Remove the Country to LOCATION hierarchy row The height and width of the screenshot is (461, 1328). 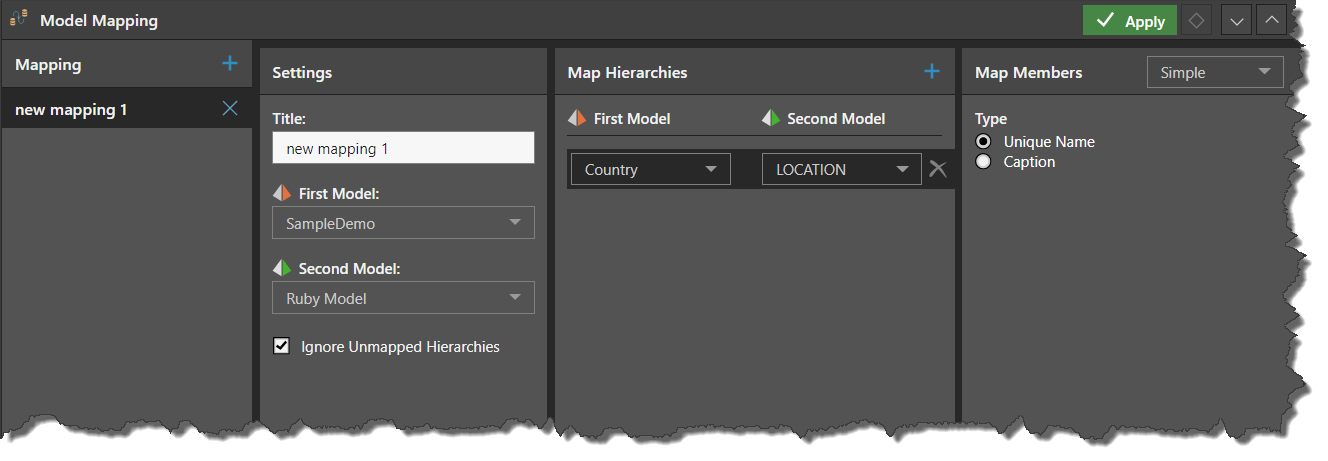pos(937,169)
